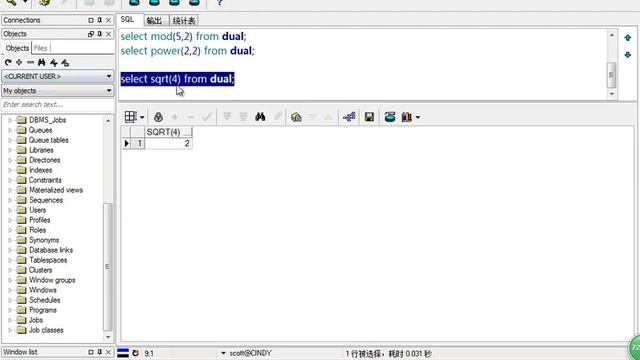Click the post changes checkmark icon
Image resolution: width=640 pixels, height=360 pixels.
[207, 117]
